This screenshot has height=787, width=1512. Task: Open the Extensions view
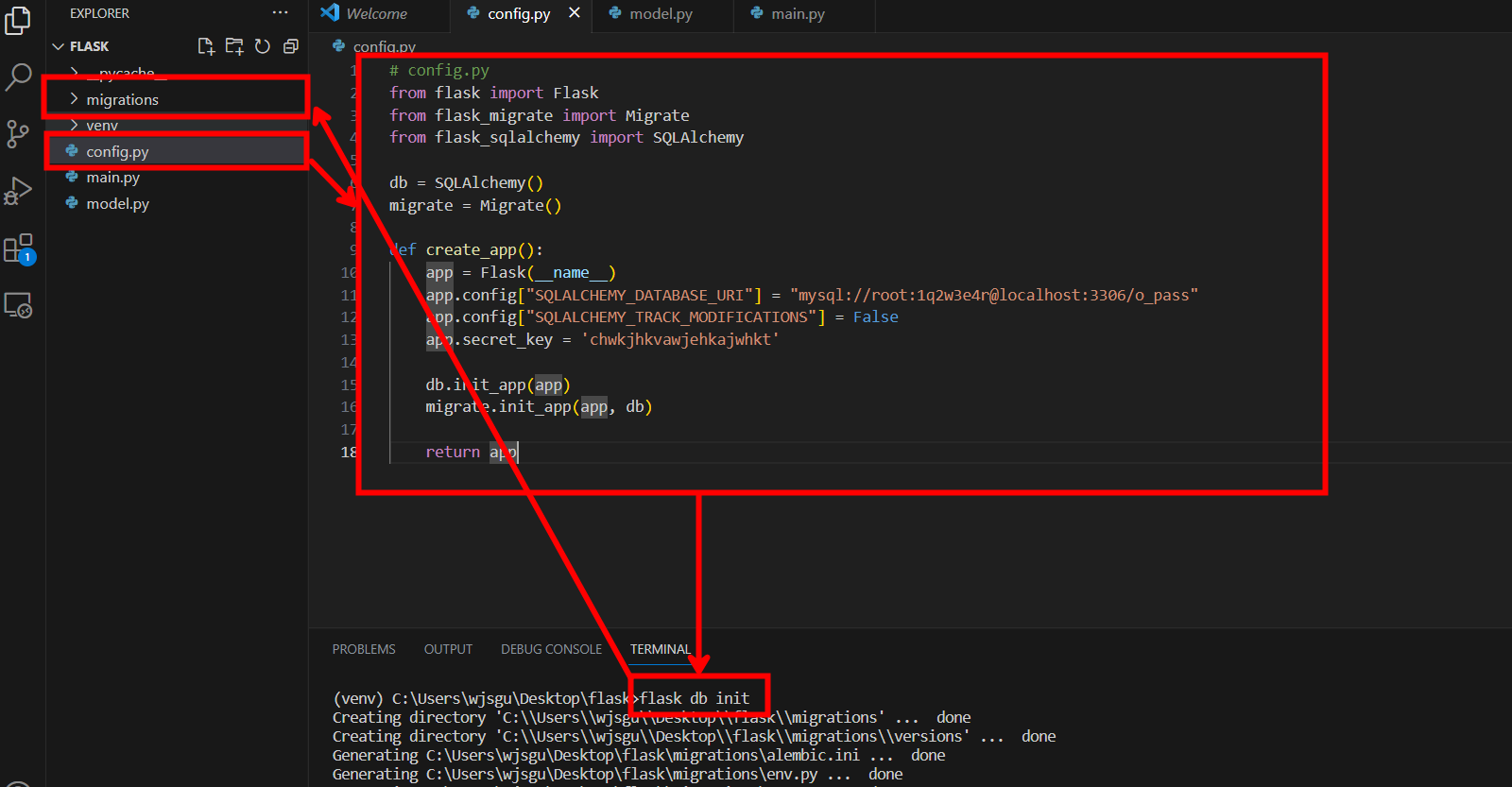(19, 249)
